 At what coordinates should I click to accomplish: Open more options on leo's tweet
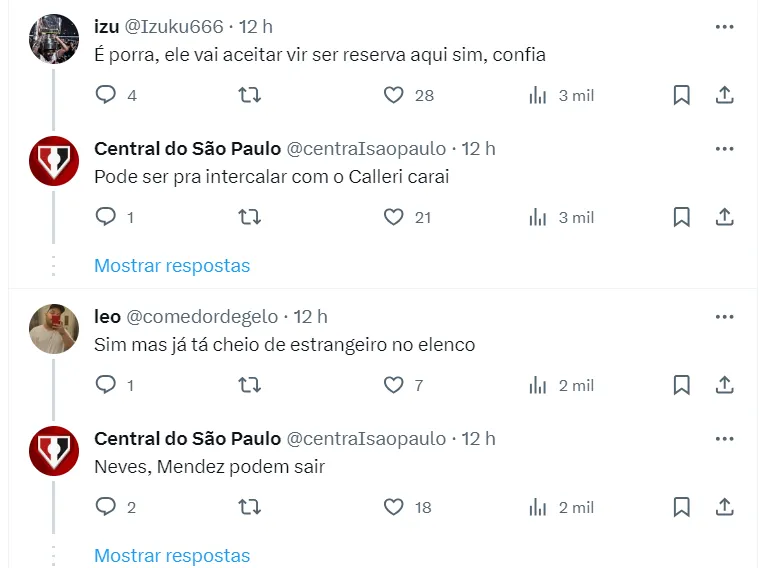click(725, 317)
